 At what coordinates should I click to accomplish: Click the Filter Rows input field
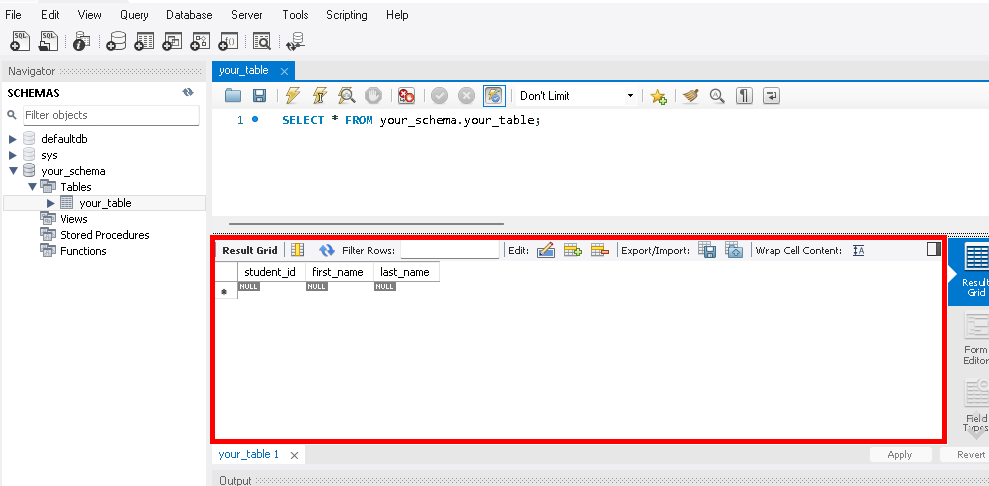pyautogui.click(x=450, y=250)
